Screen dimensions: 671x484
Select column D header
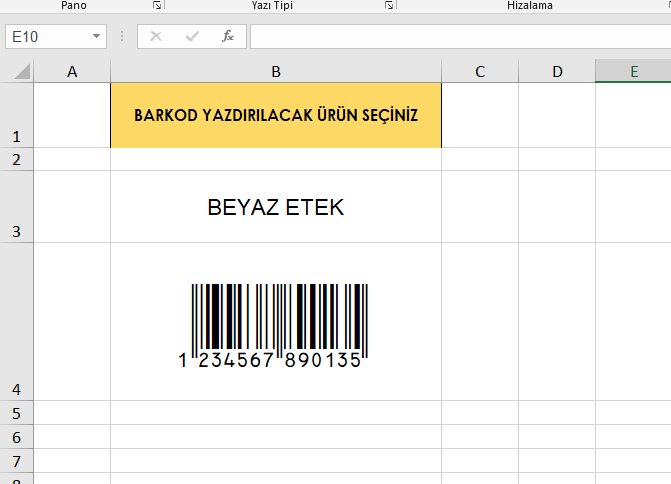(557, 71)
